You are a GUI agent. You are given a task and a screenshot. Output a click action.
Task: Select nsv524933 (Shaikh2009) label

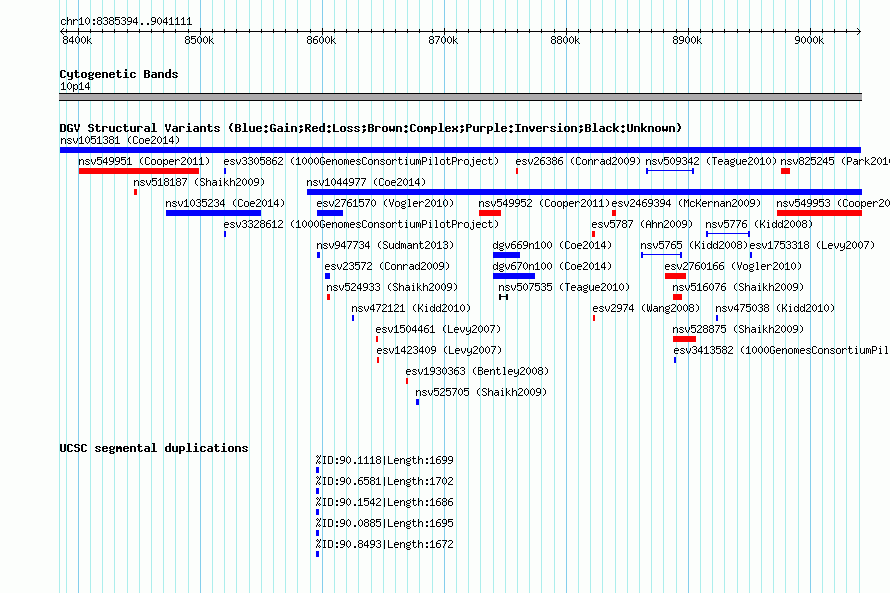pos(392,287)
